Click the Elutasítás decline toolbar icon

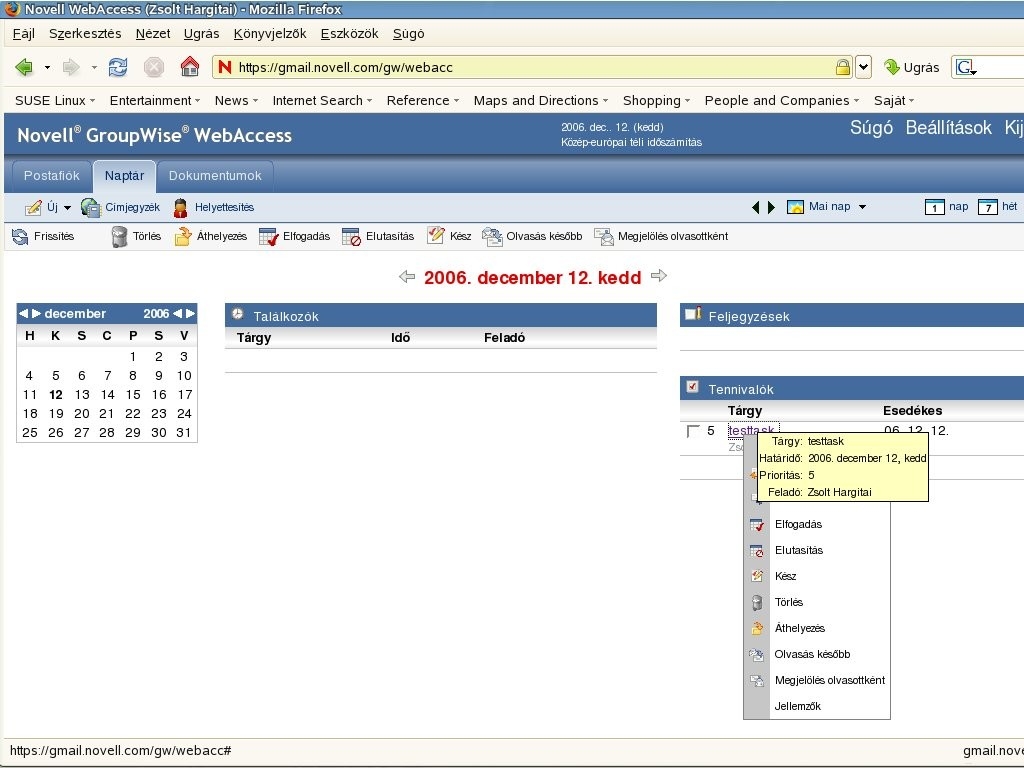[351, 236]
